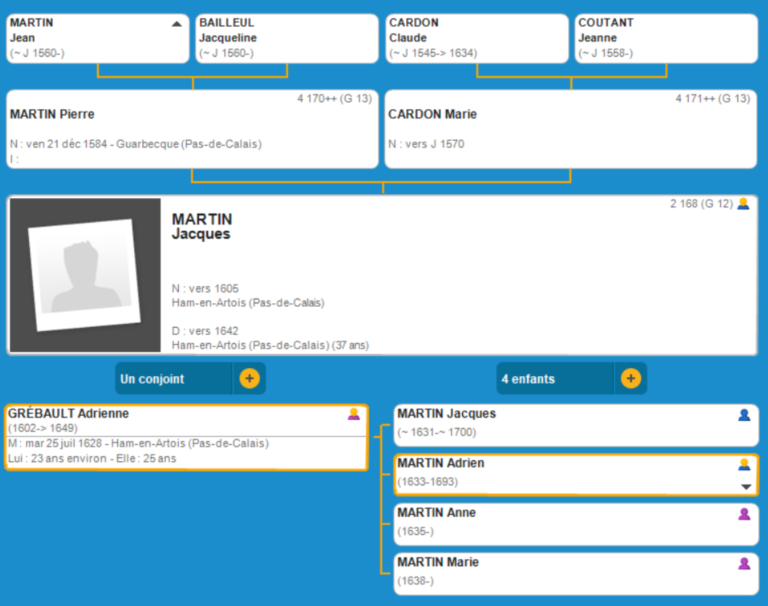Expand ancestors with arrow on MARTIN Jean card
Screen dimensions: 768x606
pyautogui.click(x=177, y=23)
